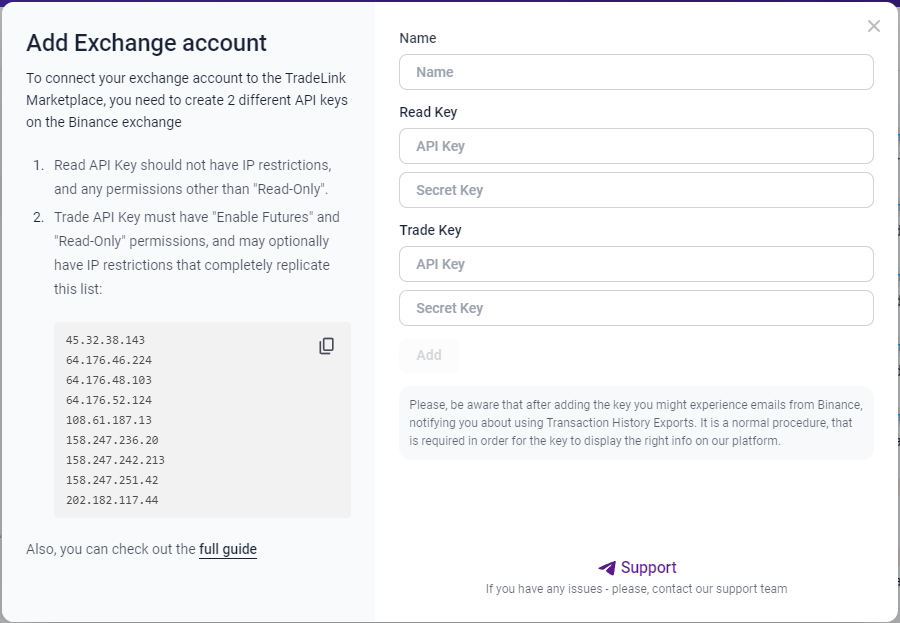Click the Add Exchange account heading

point(146,43)
